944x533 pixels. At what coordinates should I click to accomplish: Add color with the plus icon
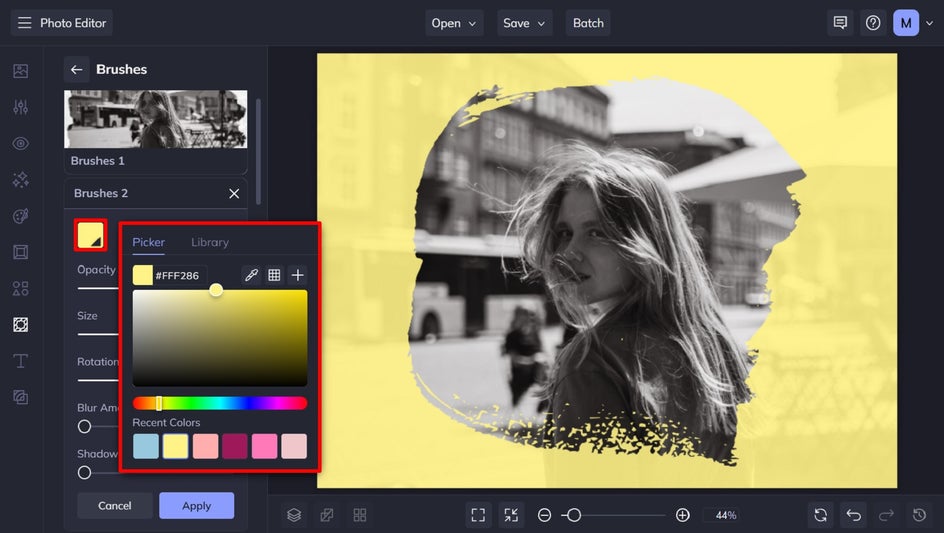297,275
